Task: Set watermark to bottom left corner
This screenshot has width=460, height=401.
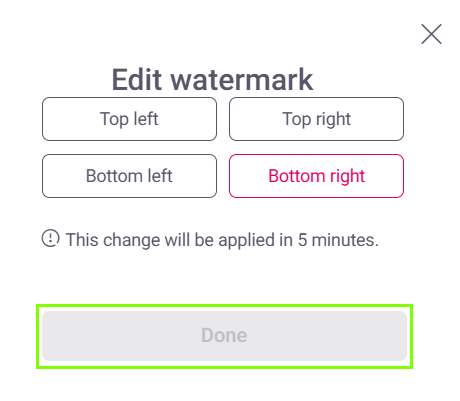Action: pyautogui.click(x=129, y=176)
